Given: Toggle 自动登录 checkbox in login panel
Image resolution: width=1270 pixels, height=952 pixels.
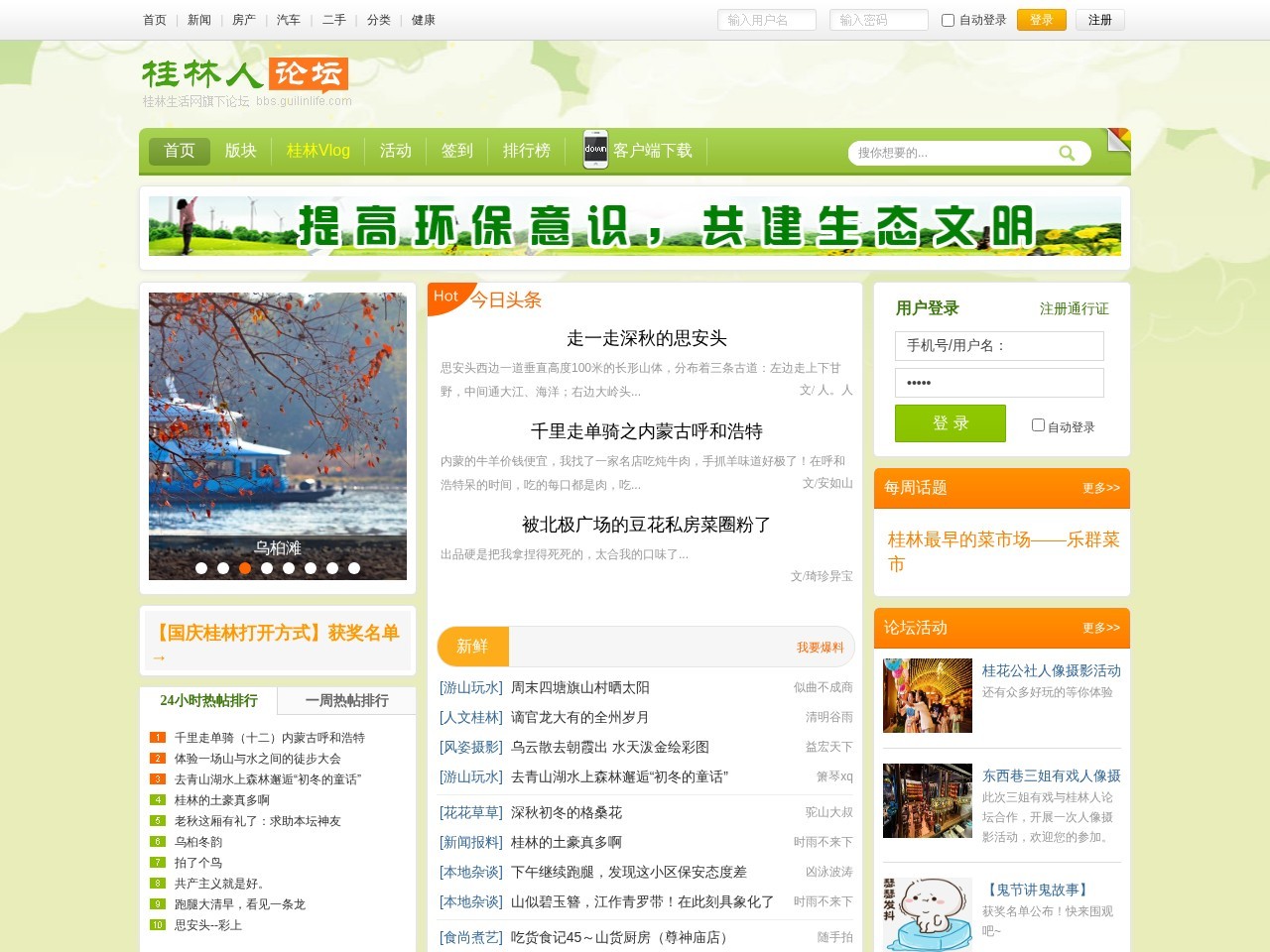Looking at the screenshot, I should click(1038, 425).
